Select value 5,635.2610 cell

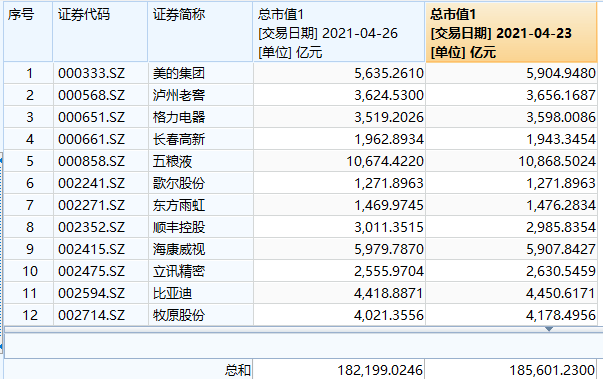click(x=339, y=73)
